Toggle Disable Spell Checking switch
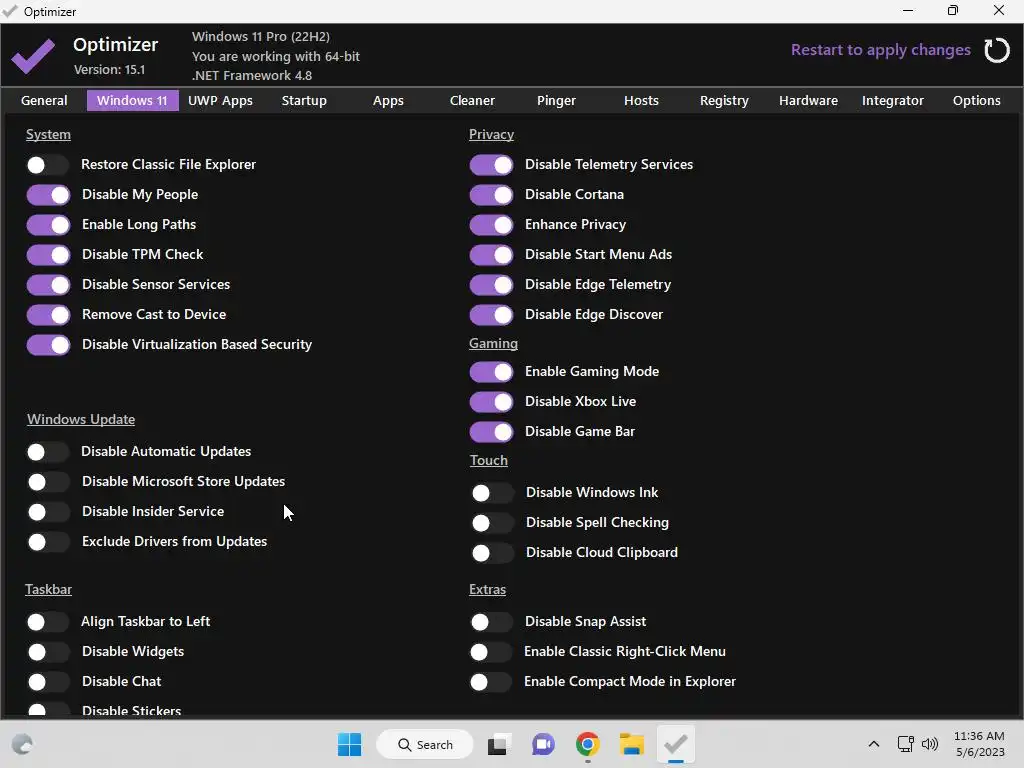 tap(492, 523)
